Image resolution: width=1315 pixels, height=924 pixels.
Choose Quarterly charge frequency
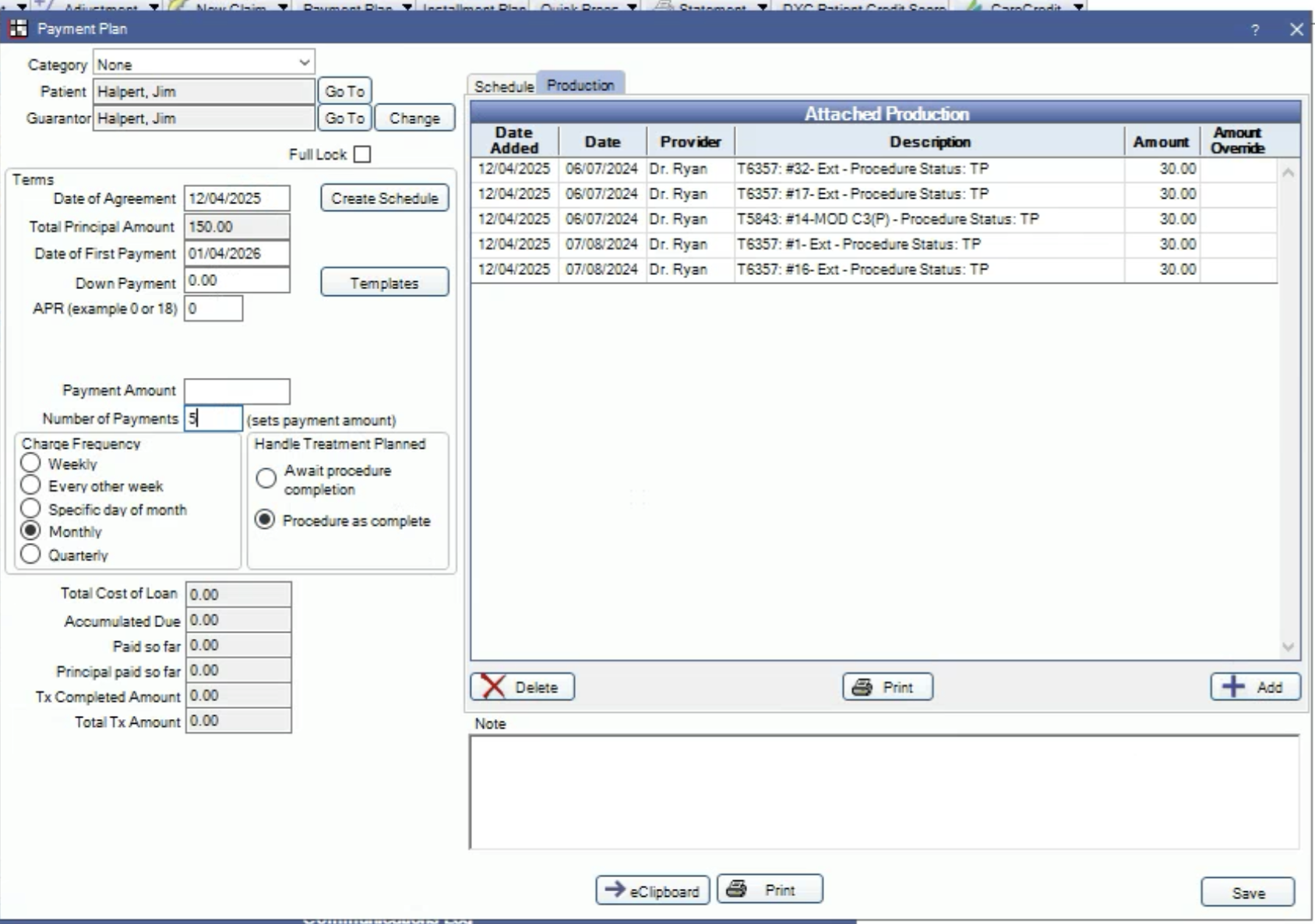click(30, 555)
